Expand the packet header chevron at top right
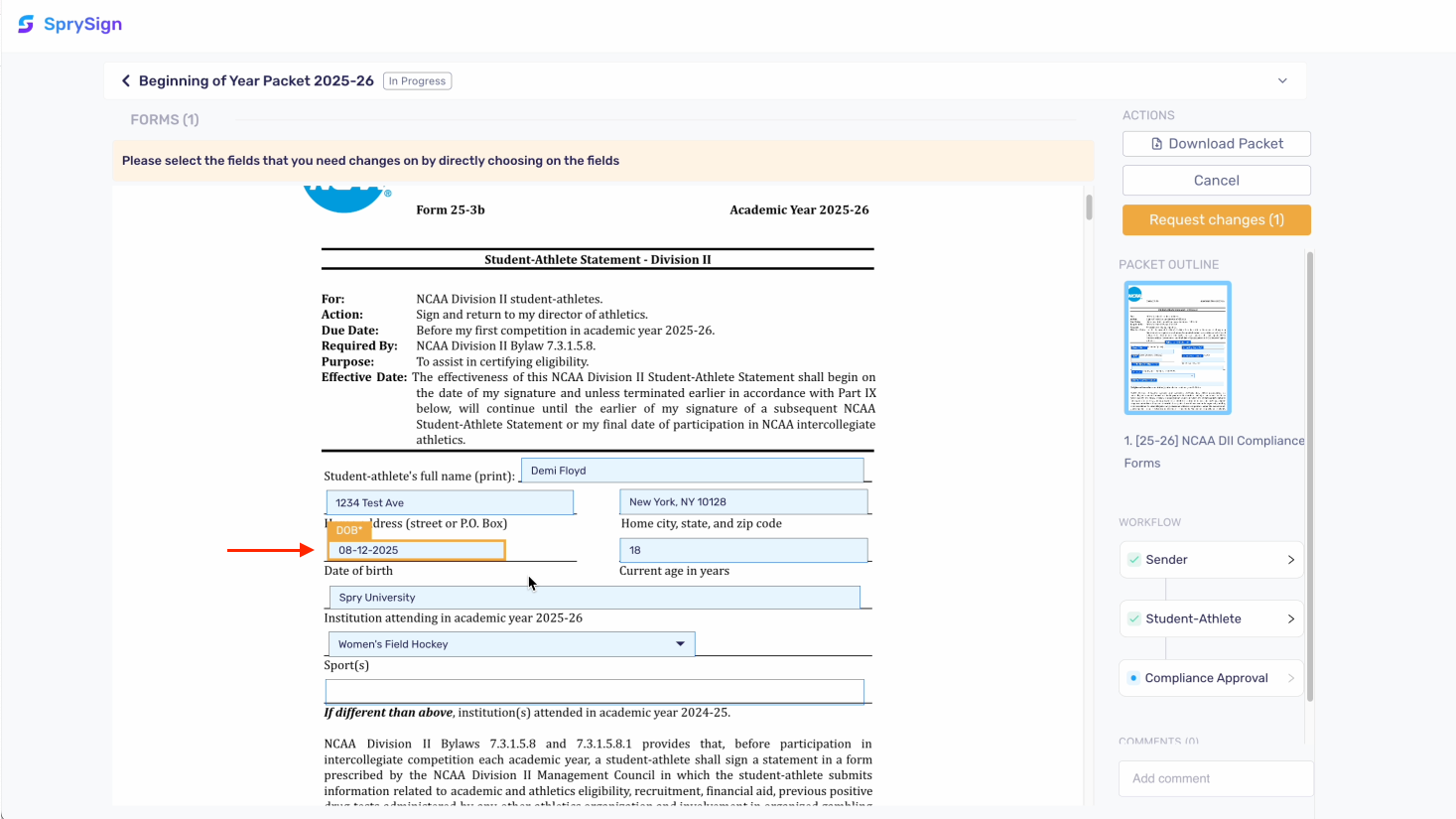 (1281, 79)
